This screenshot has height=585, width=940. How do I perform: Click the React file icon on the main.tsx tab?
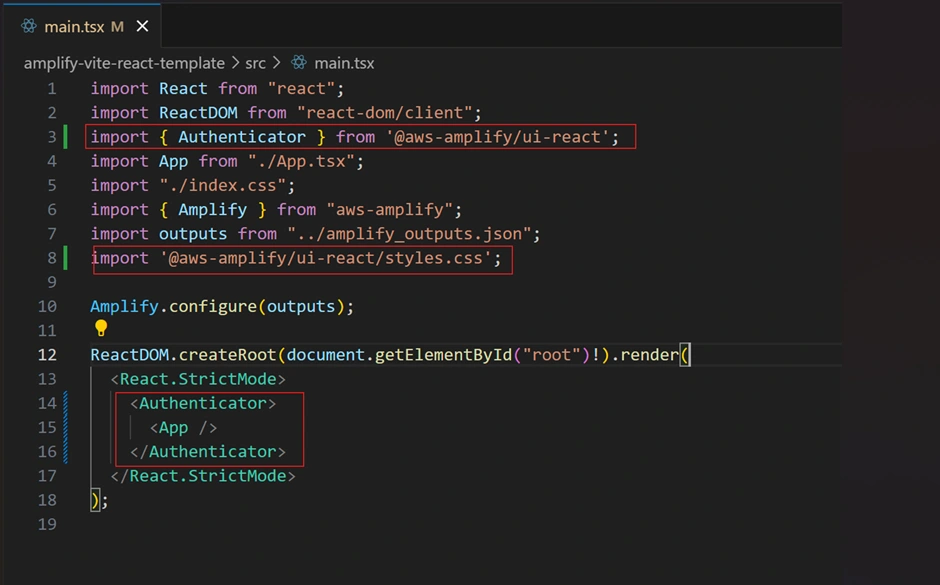pyautogui.click(x=29, y=26)
